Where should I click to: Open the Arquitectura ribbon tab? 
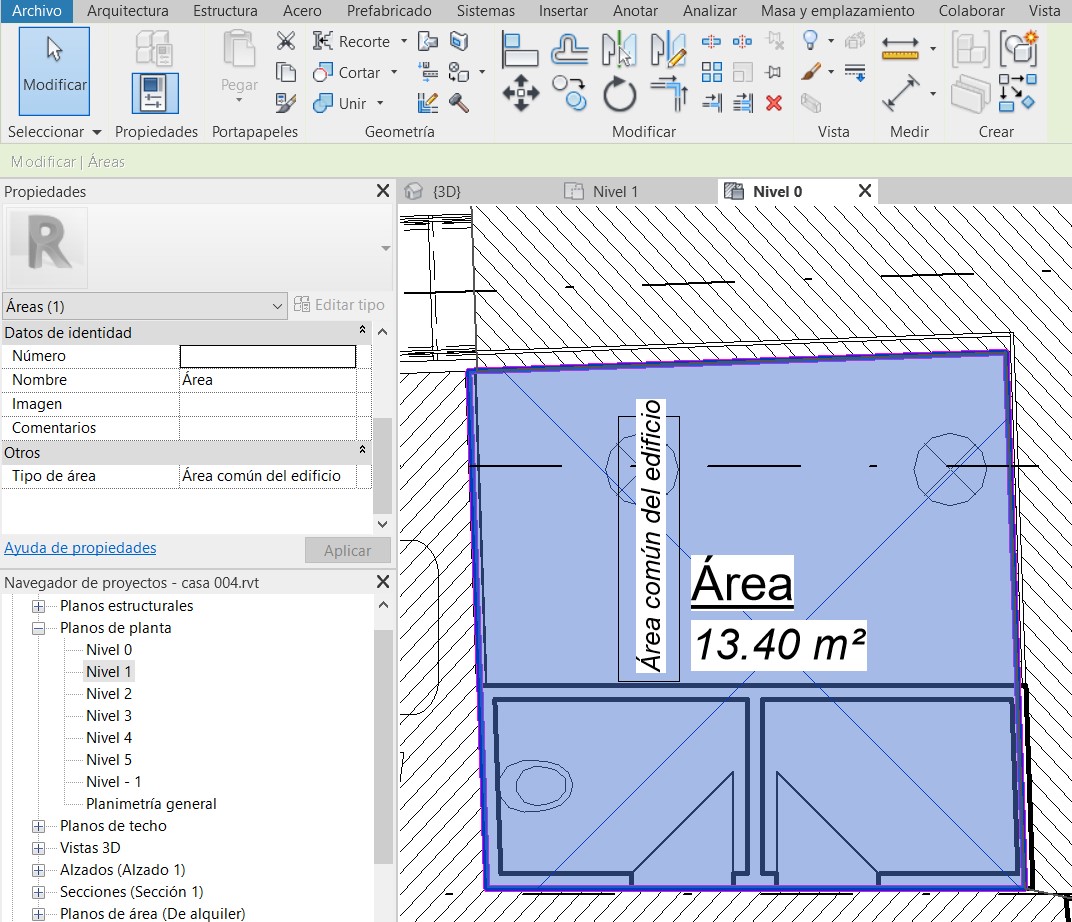pyautogui.click(x=128, y=11)
